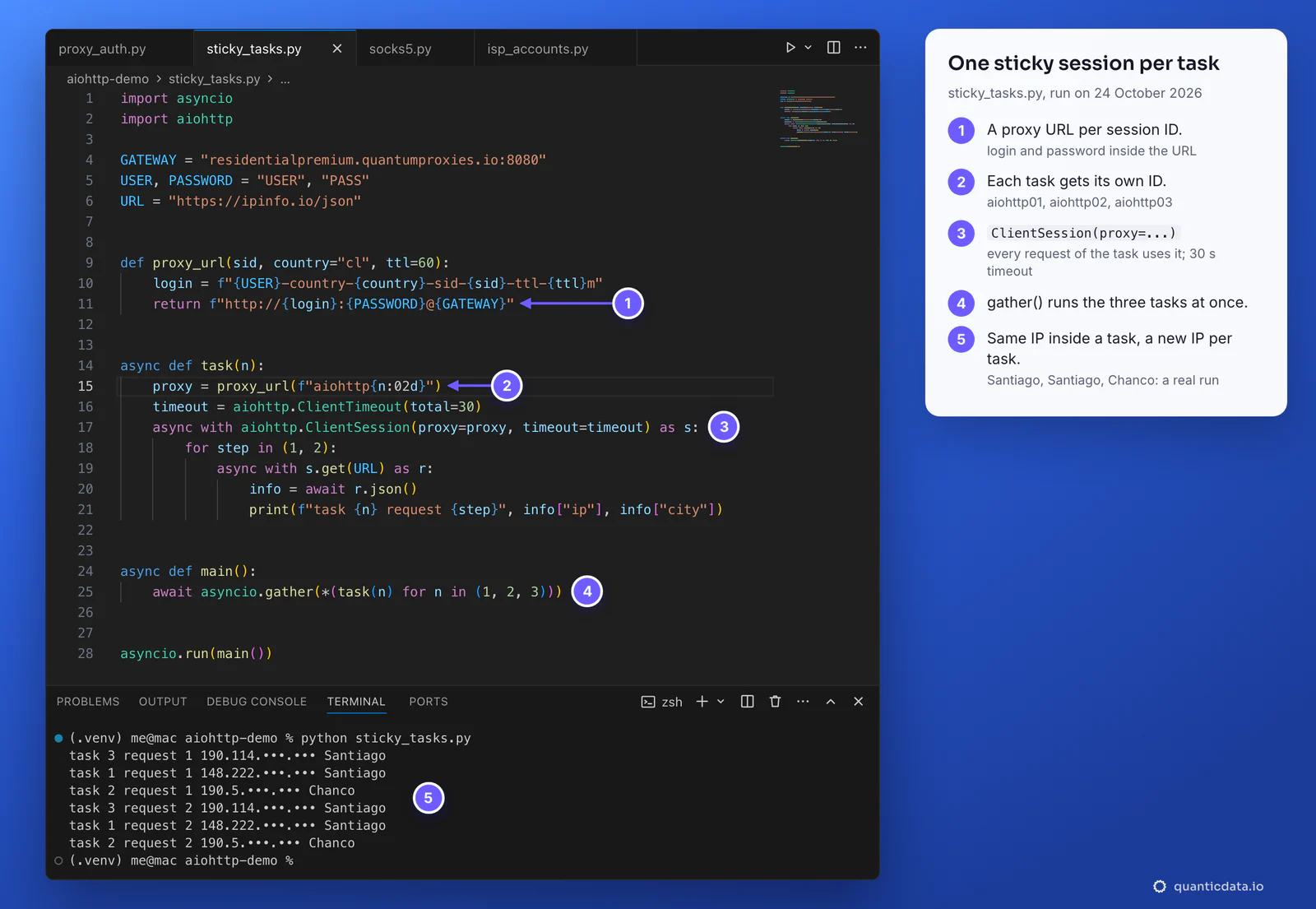Click the 'async def main():' line
1316x909 pixels.
pos(188,571)
